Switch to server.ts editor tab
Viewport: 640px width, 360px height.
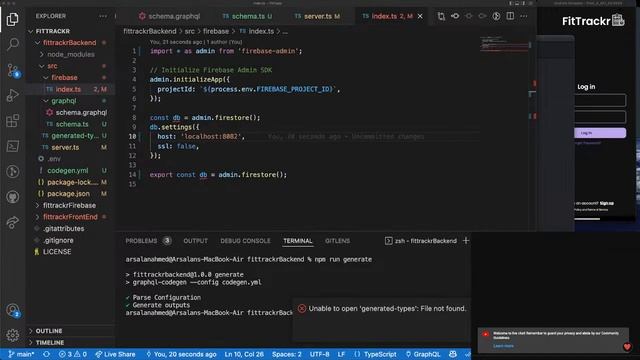(317, 16)
